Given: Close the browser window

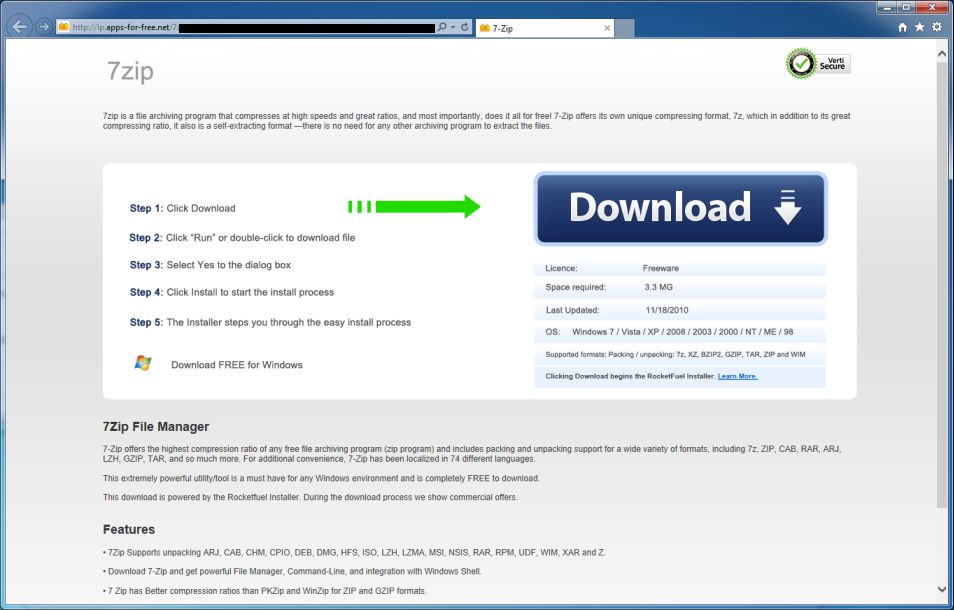Looking at the screenshot, I should click(x=933, y=7).
